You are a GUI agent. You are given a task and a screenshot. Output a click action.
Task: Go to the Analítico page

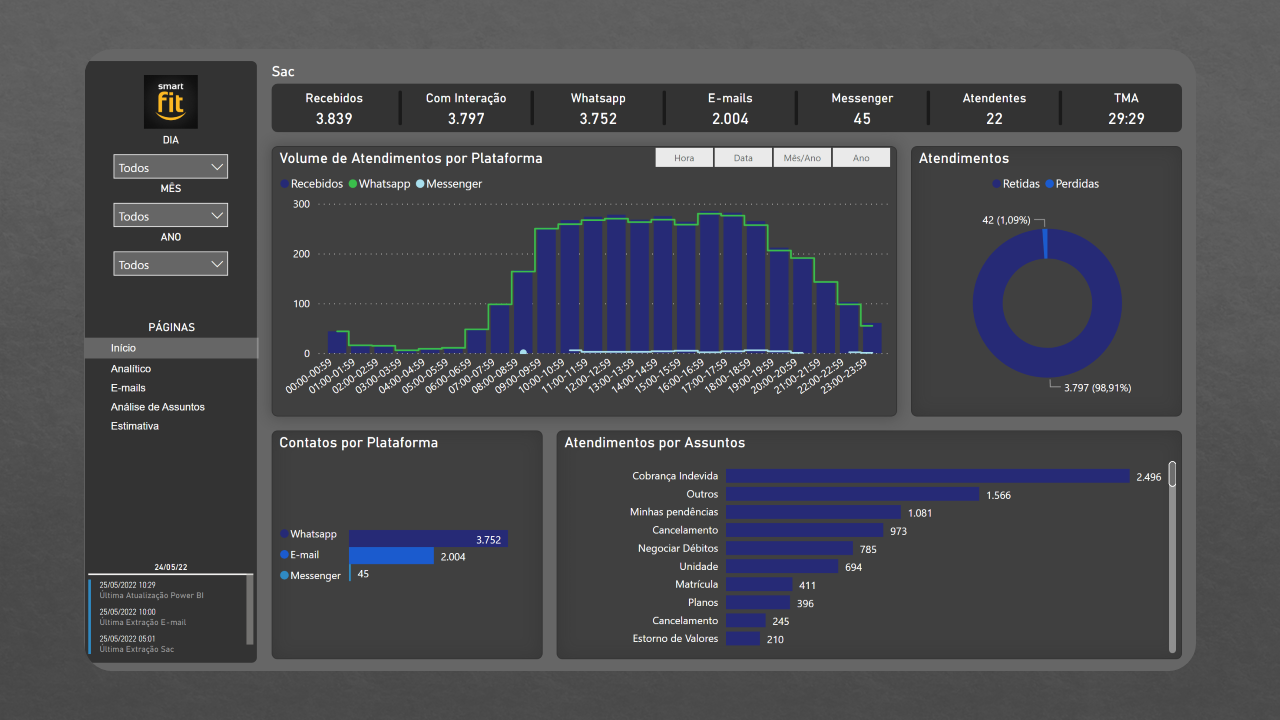point(131,369)
